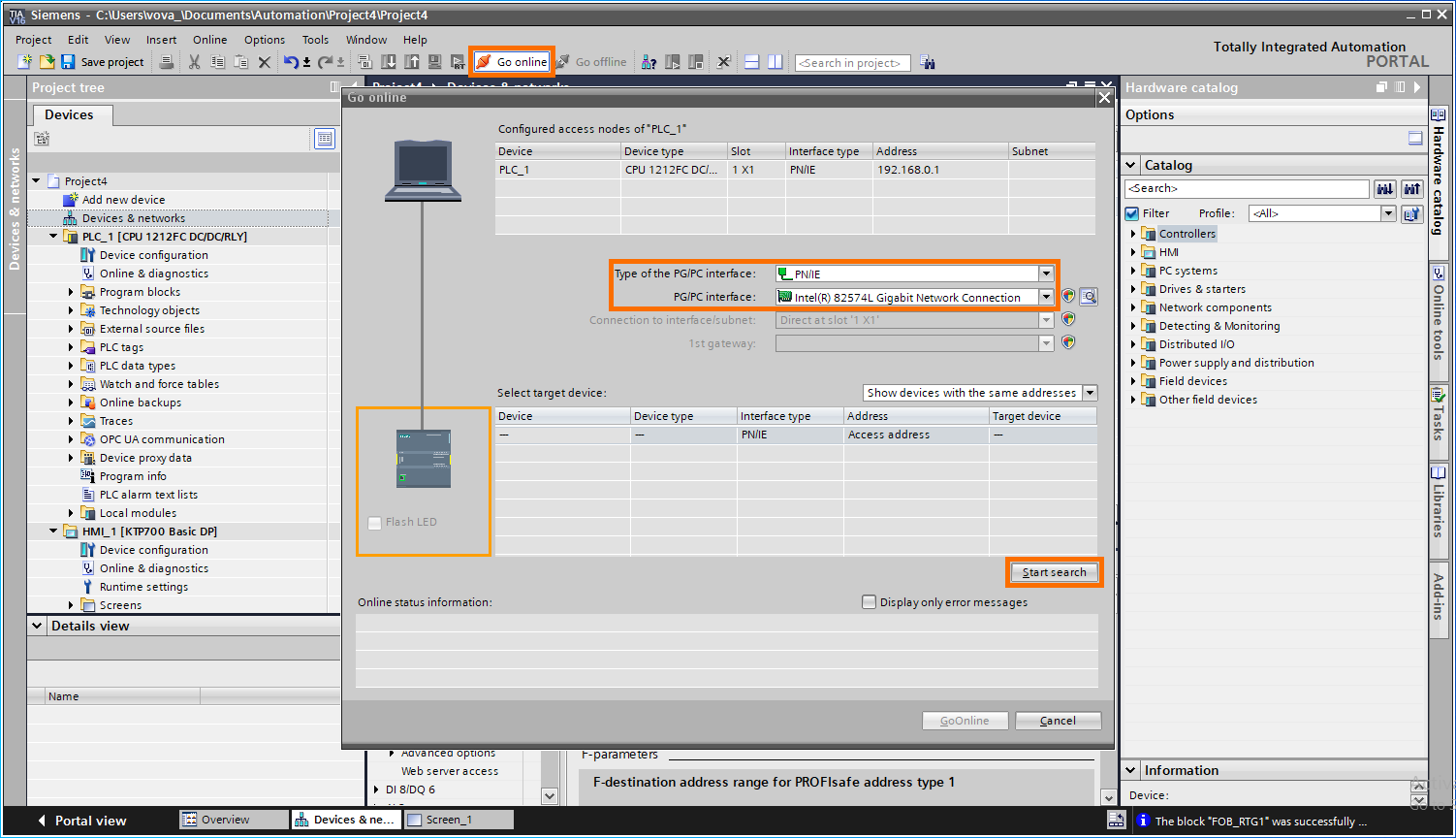Open Devices & networks tree item
Viewport: 1456px width, 838px height.
pos(134,218)
